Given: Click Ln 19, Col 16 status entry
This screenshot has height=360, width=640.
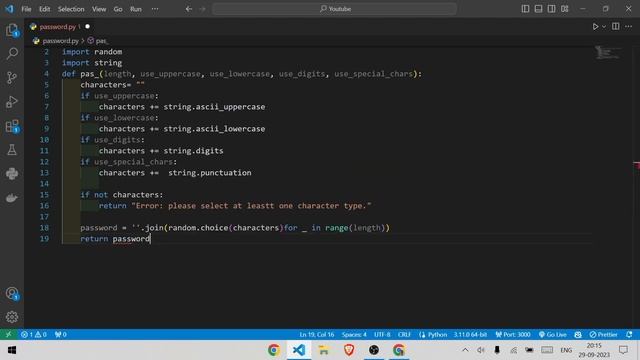Looking at the screenshot, I should 317,334.
